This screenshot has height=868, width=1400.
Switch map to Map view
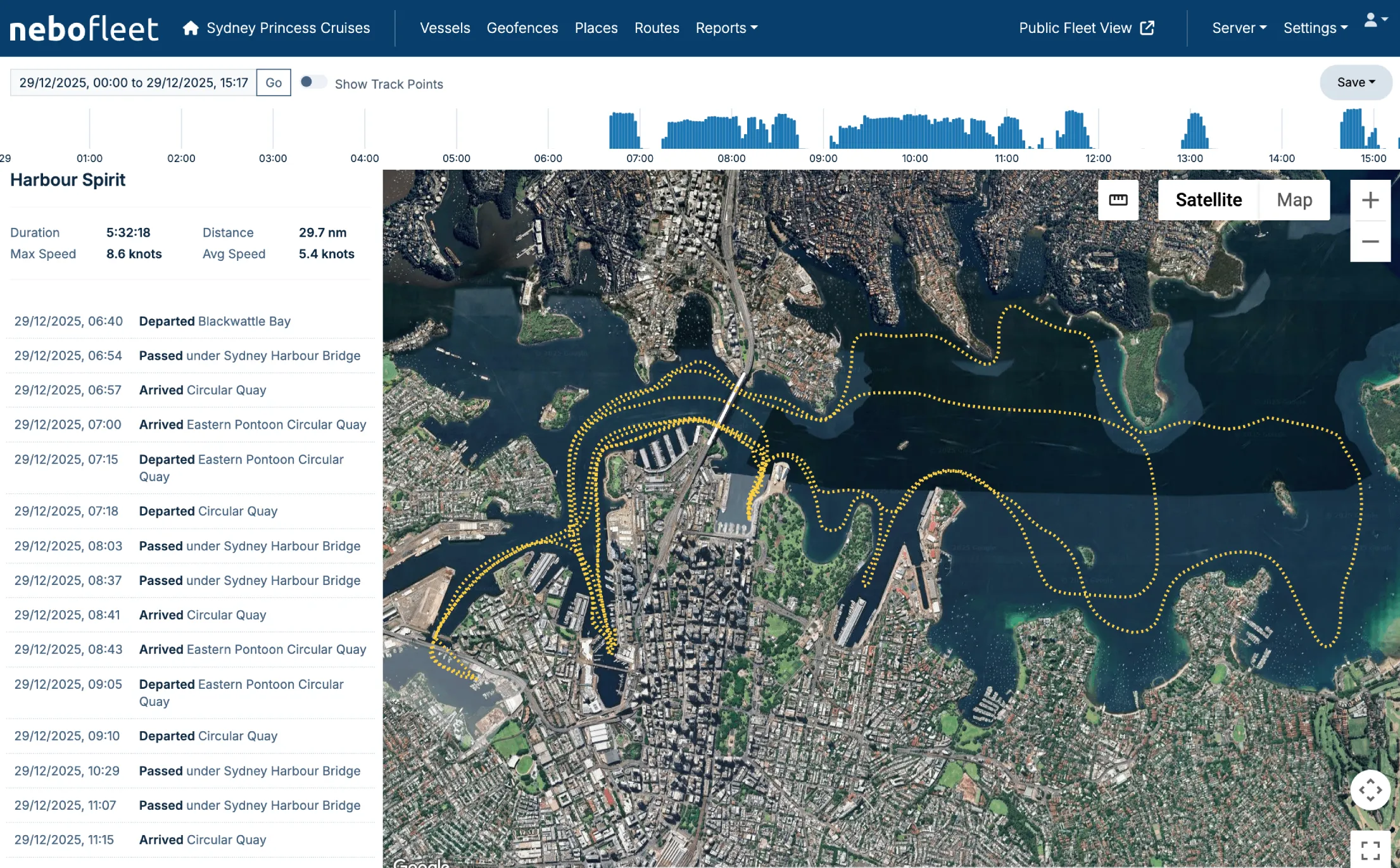pyautogui.click(x=1294, y=200)
